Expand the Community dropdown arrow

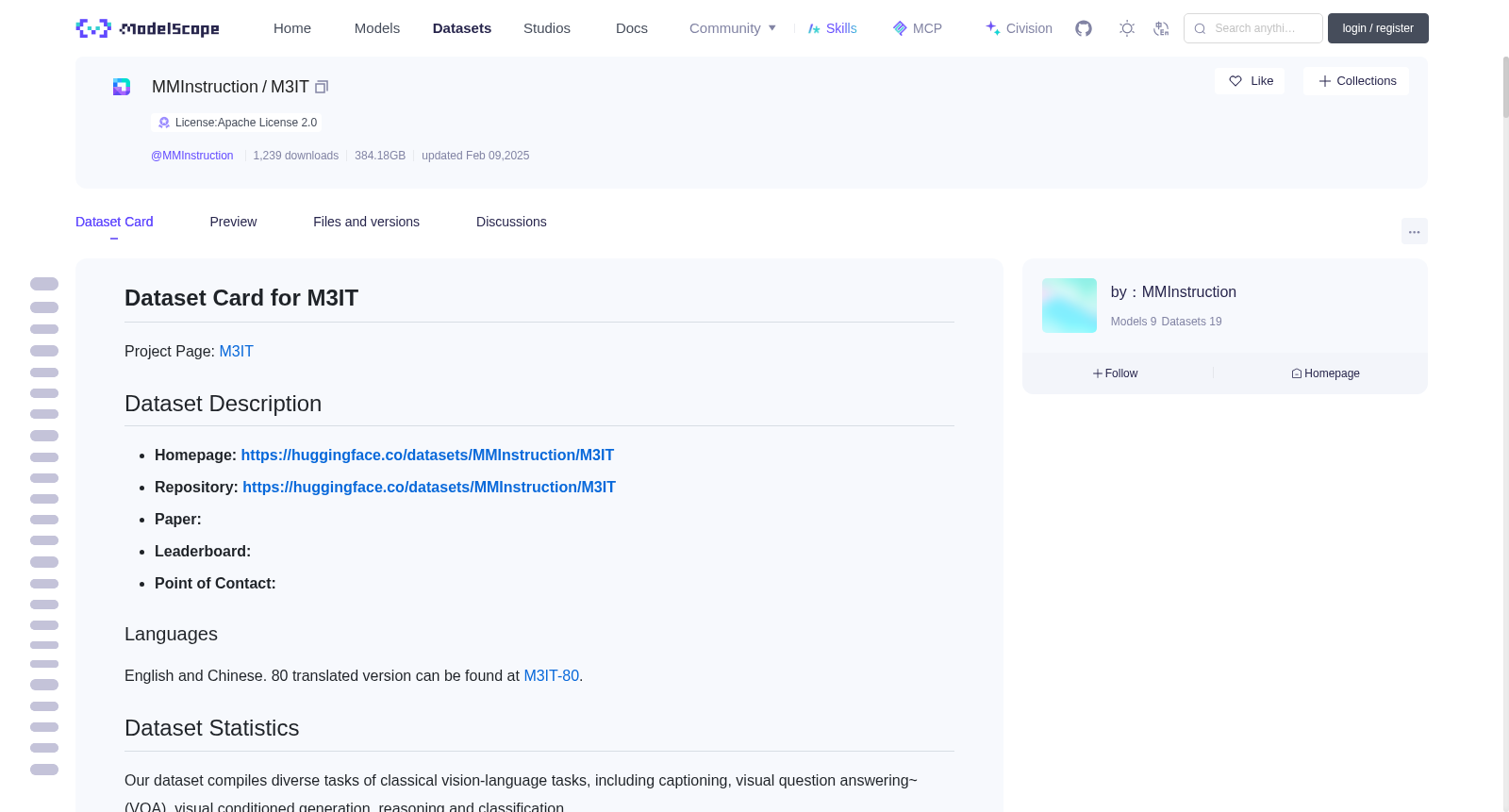click(x=772, y=28)
